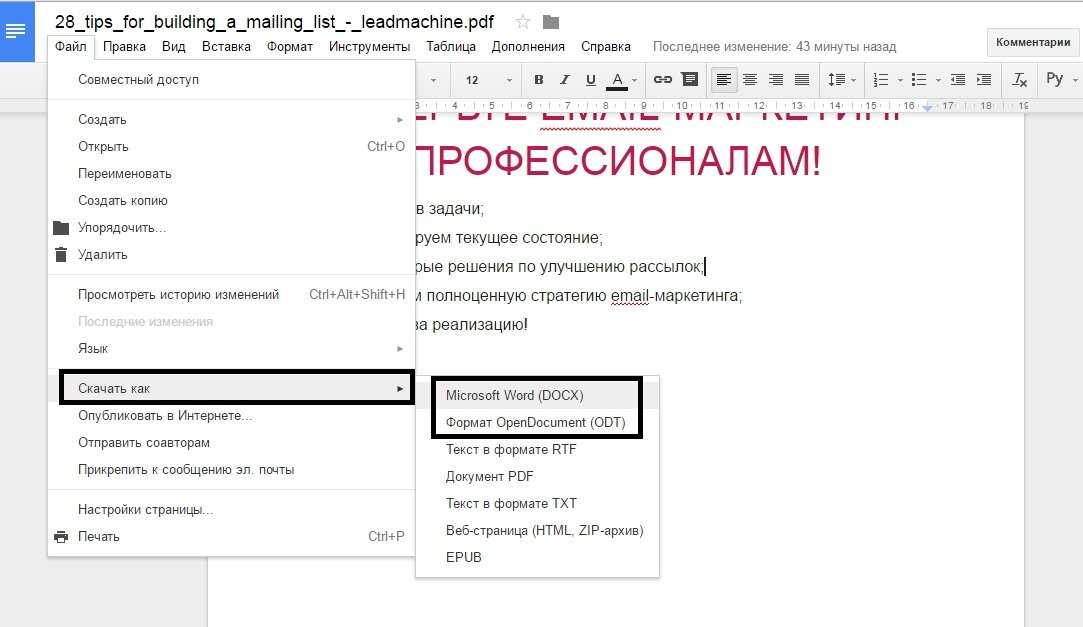
Task: Download as EPUB
Action: [x=537, y=557]
